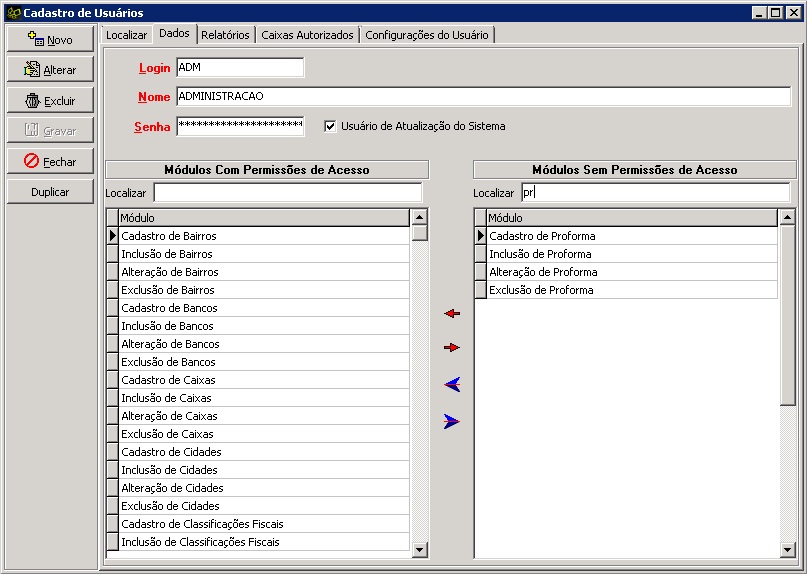Click the blue left-pointing arrow between lists
This screenshot has width=807, height=574.
pos(452,385)
